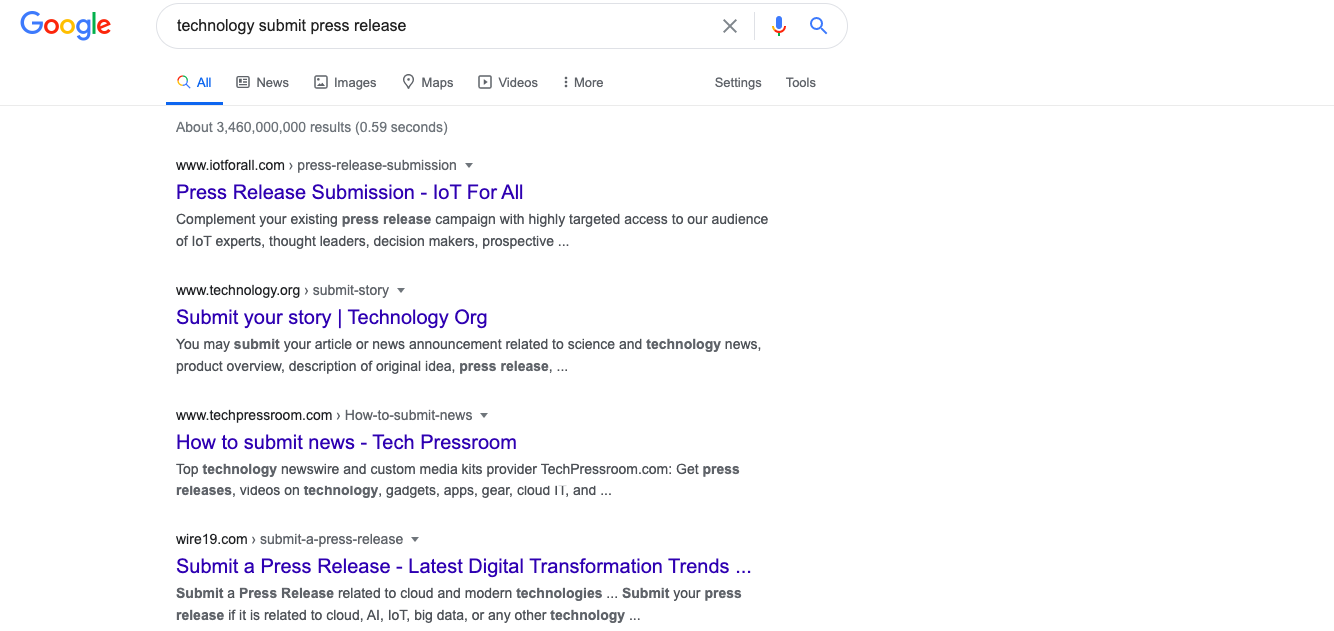Open search Settings
This screenshot has width=1334, height=631.
pyautogui.click(x=738, y=83)
